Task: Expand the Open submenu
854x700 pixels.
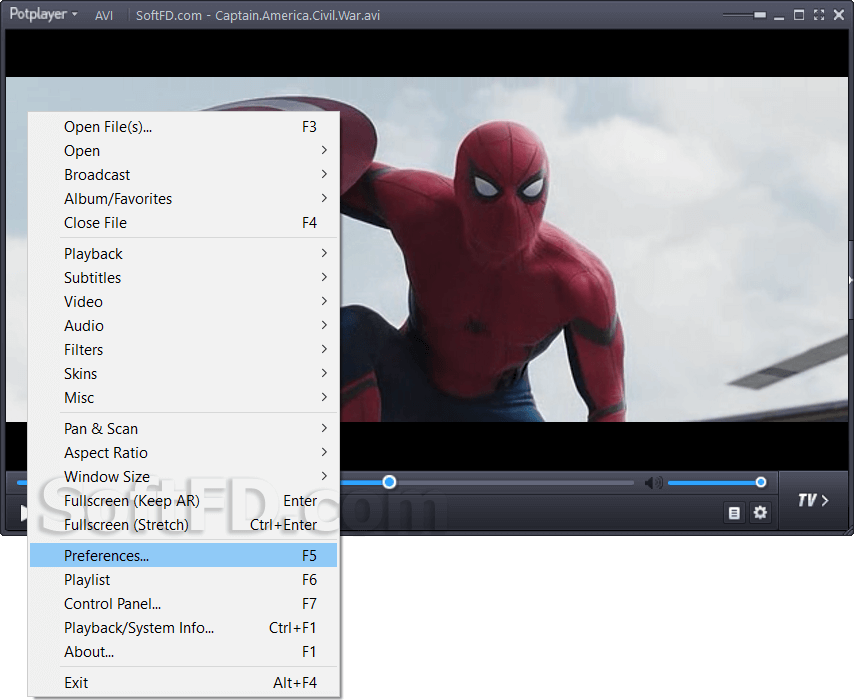Action: click(184, 151)
